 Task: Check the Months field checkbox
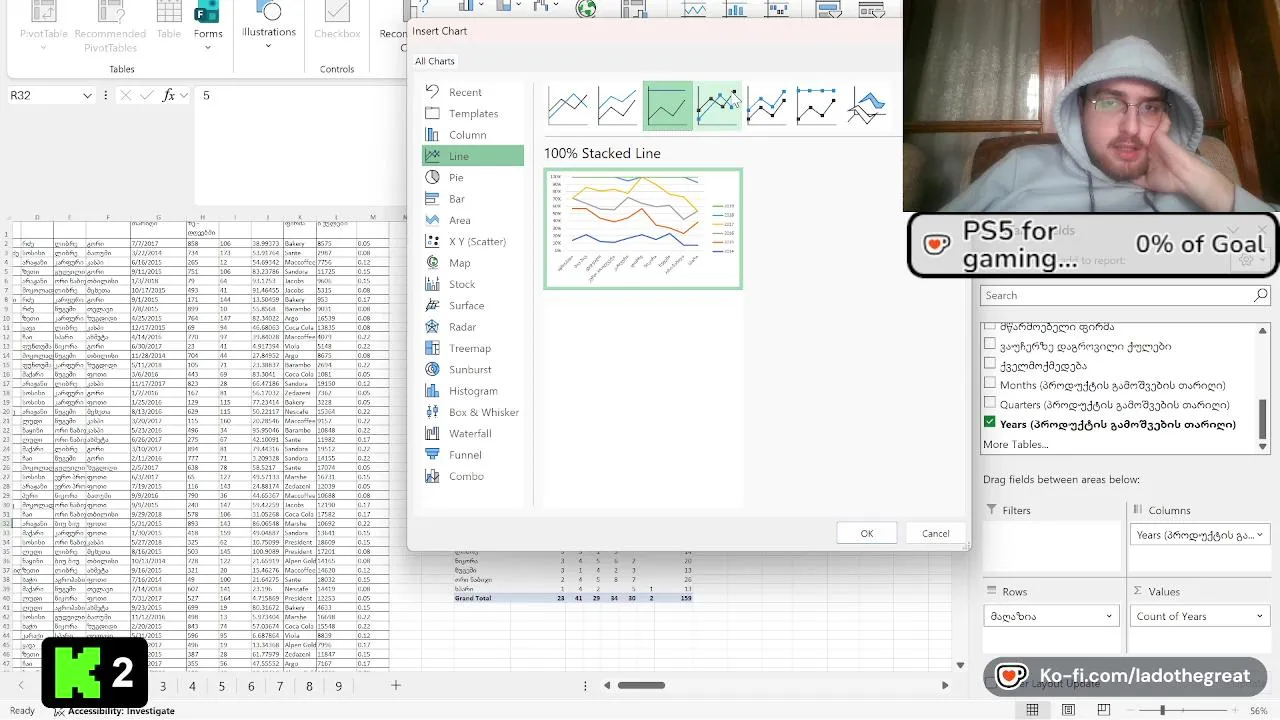(990, 384)
